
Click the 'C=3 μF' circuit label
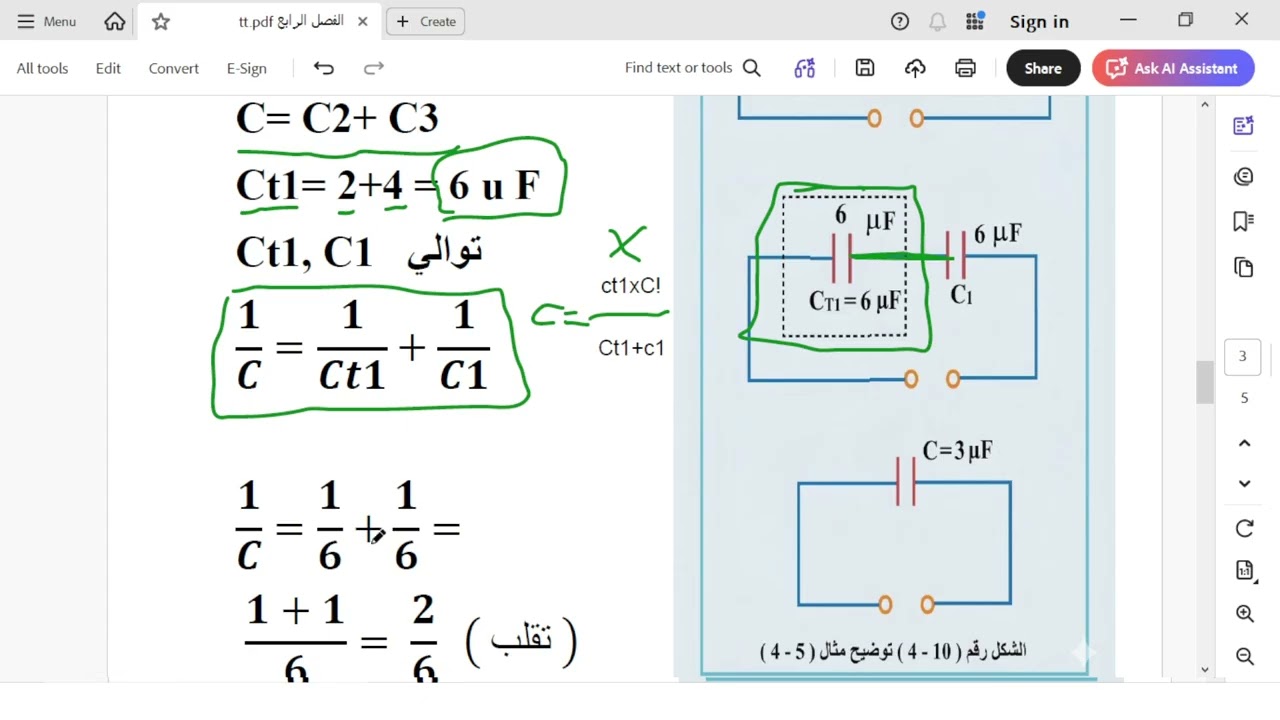[957, 451]
